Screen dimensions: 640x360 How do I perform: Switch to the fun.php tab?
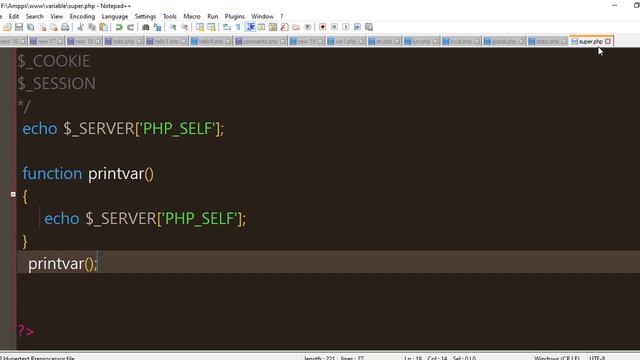tap(421, 42)
